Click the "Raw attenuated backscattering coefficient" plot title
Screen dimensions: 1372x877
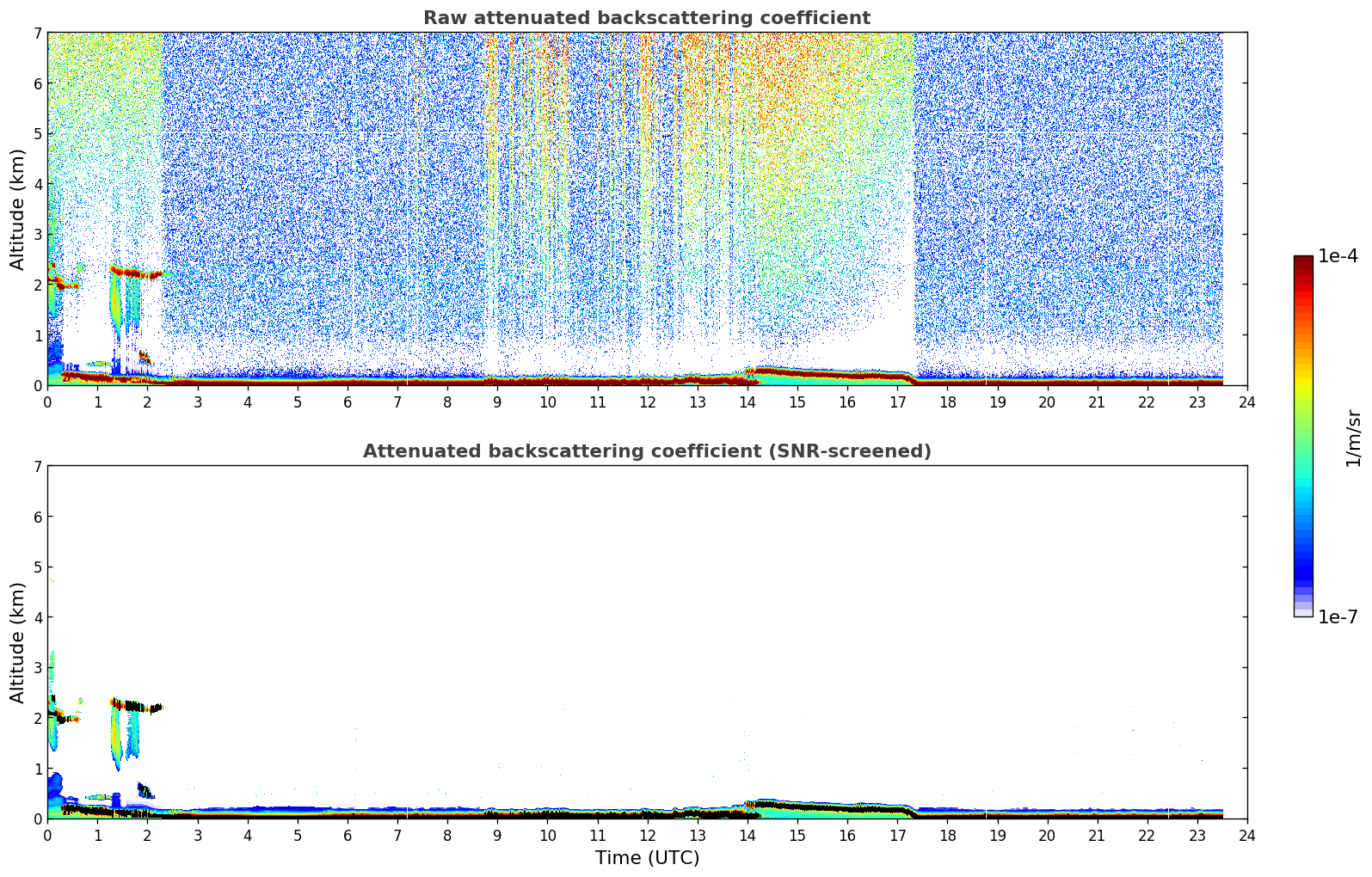click(x=646, y=18)
